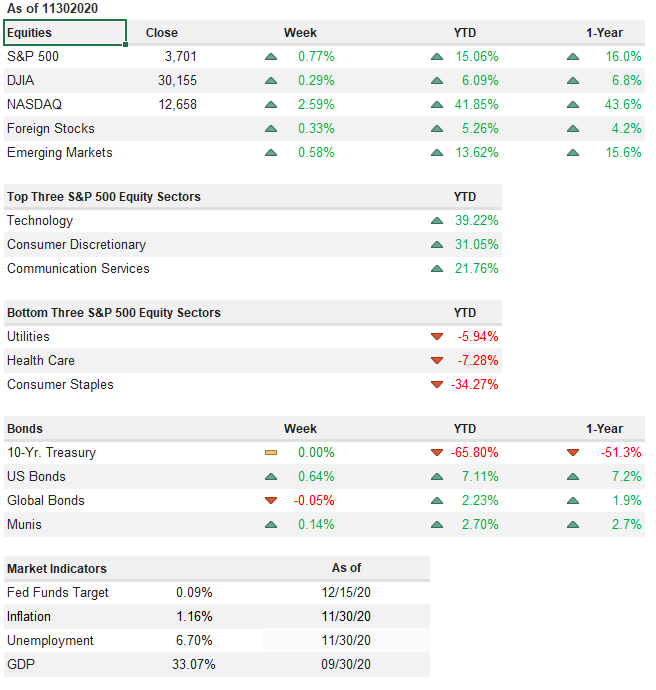Click the Bonds section header cell
656x690 pixels.
point(25,429)
